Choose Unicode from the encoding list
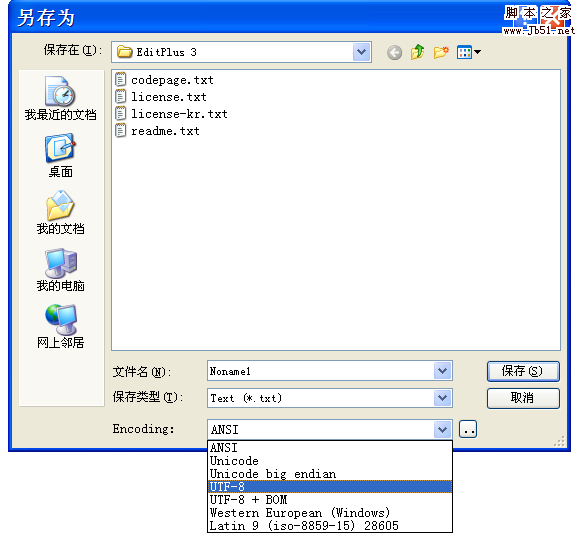The image size is (582, 540). click(x=330, y=461)
